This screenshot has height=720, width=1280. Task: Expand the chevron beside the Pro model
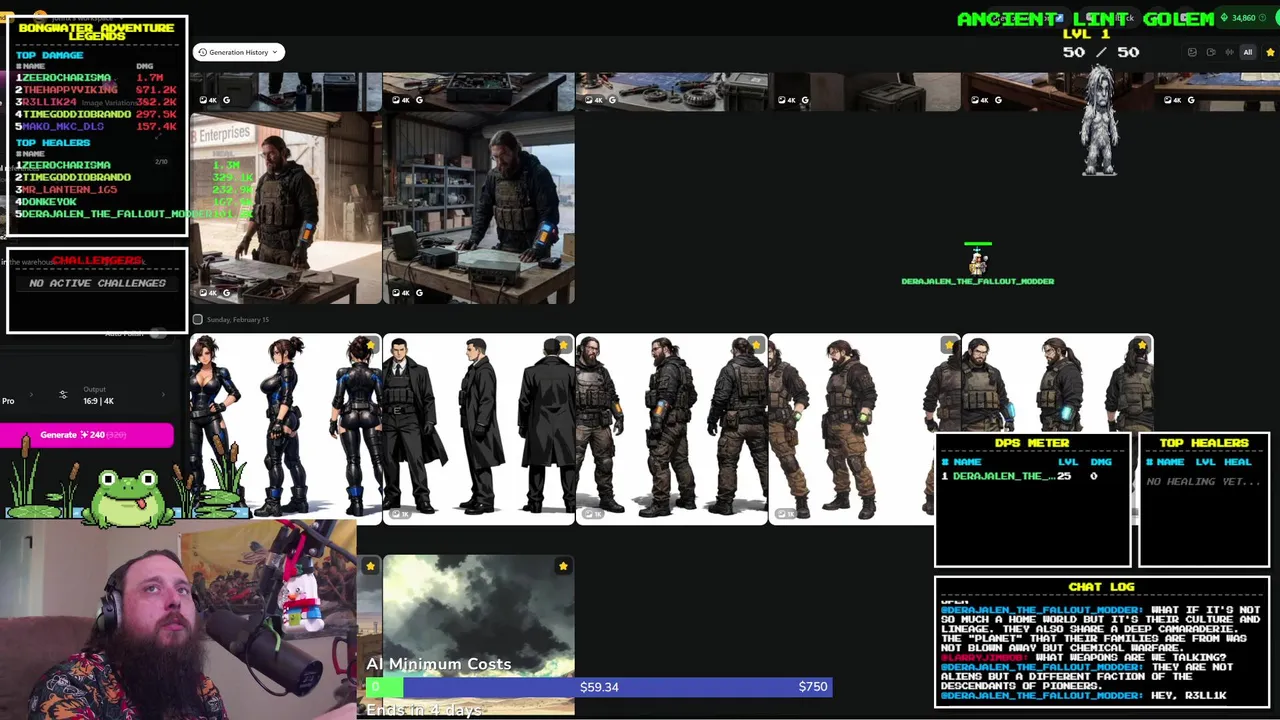coord(30,396)
